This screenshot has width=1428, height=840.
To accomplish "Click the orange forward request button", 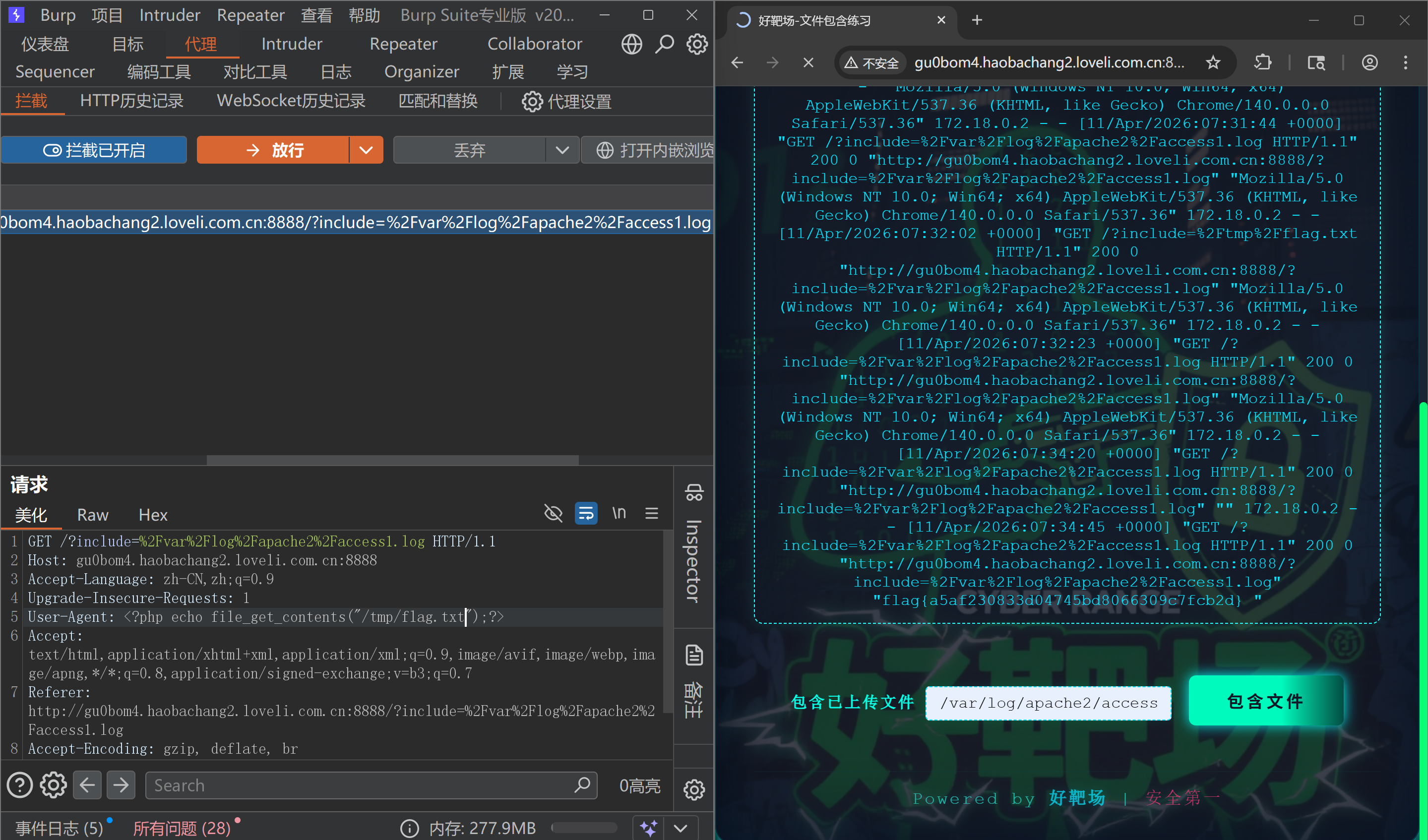I will (x=273, y=150).
